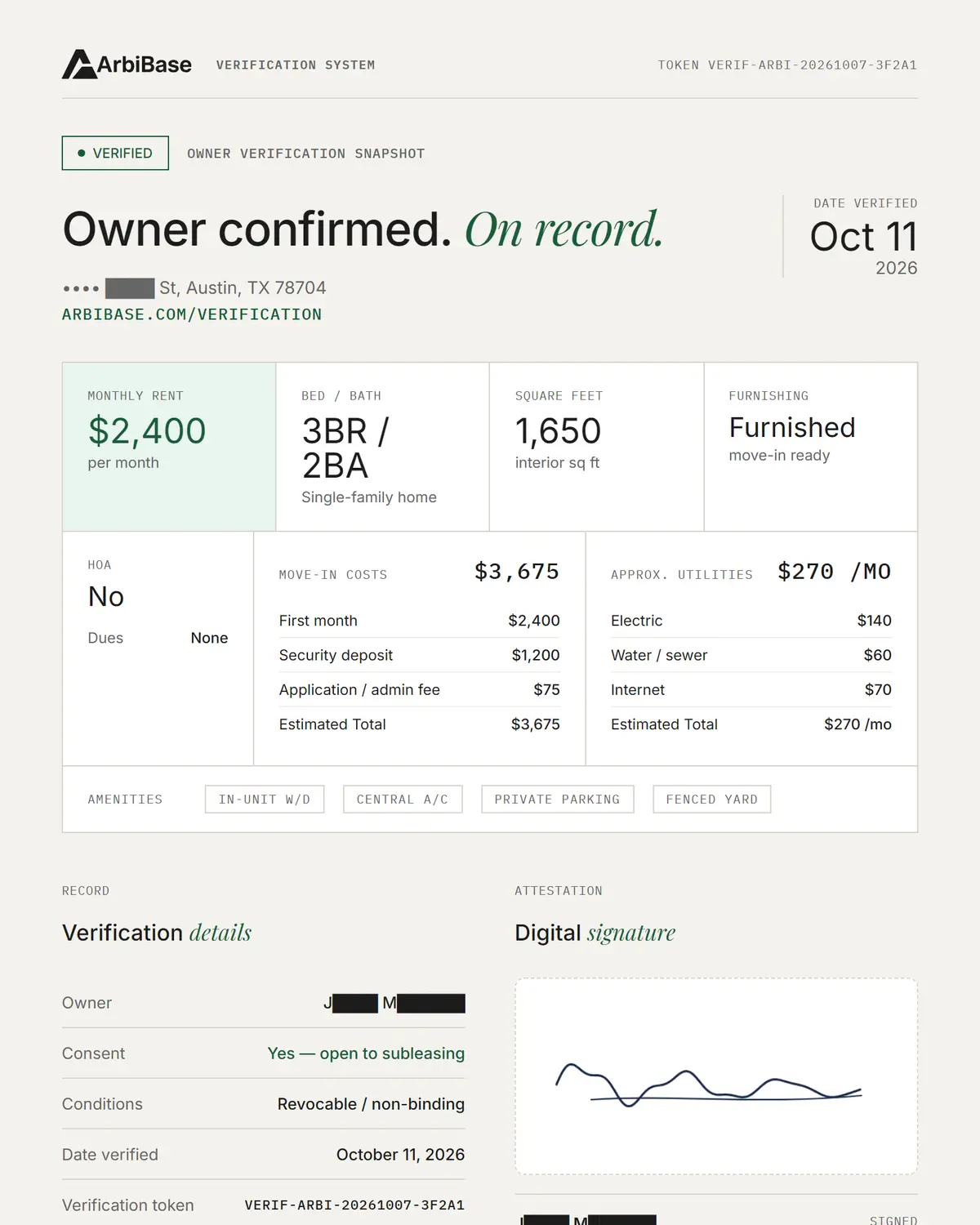Viewport: 980px width, 1225px height.
Task: Click the Verification token value in details
Action: (x=354, y=1205)
